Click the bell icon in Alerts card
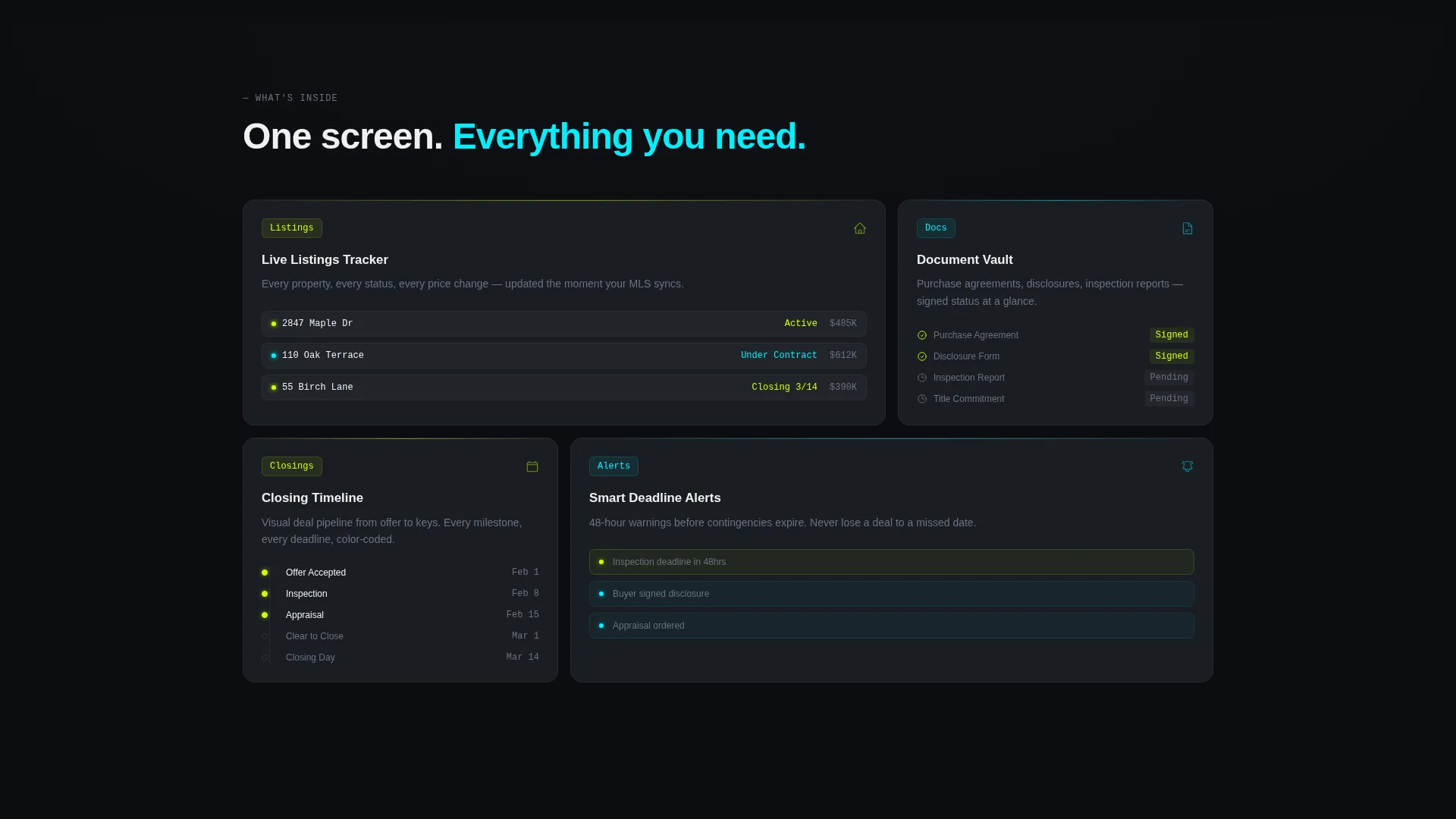 1188,466
